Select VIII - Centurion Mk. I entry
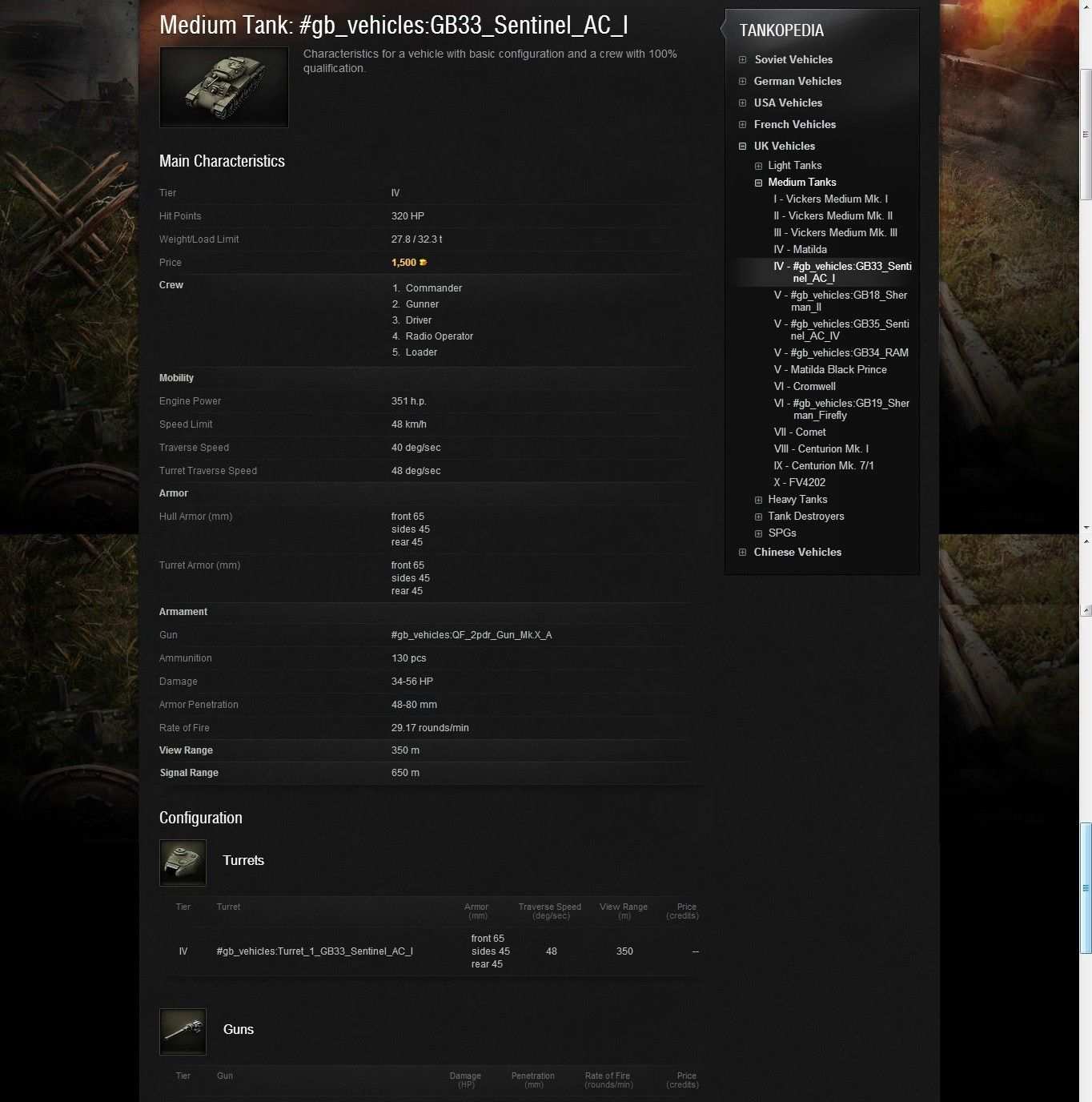 [821, 449]
